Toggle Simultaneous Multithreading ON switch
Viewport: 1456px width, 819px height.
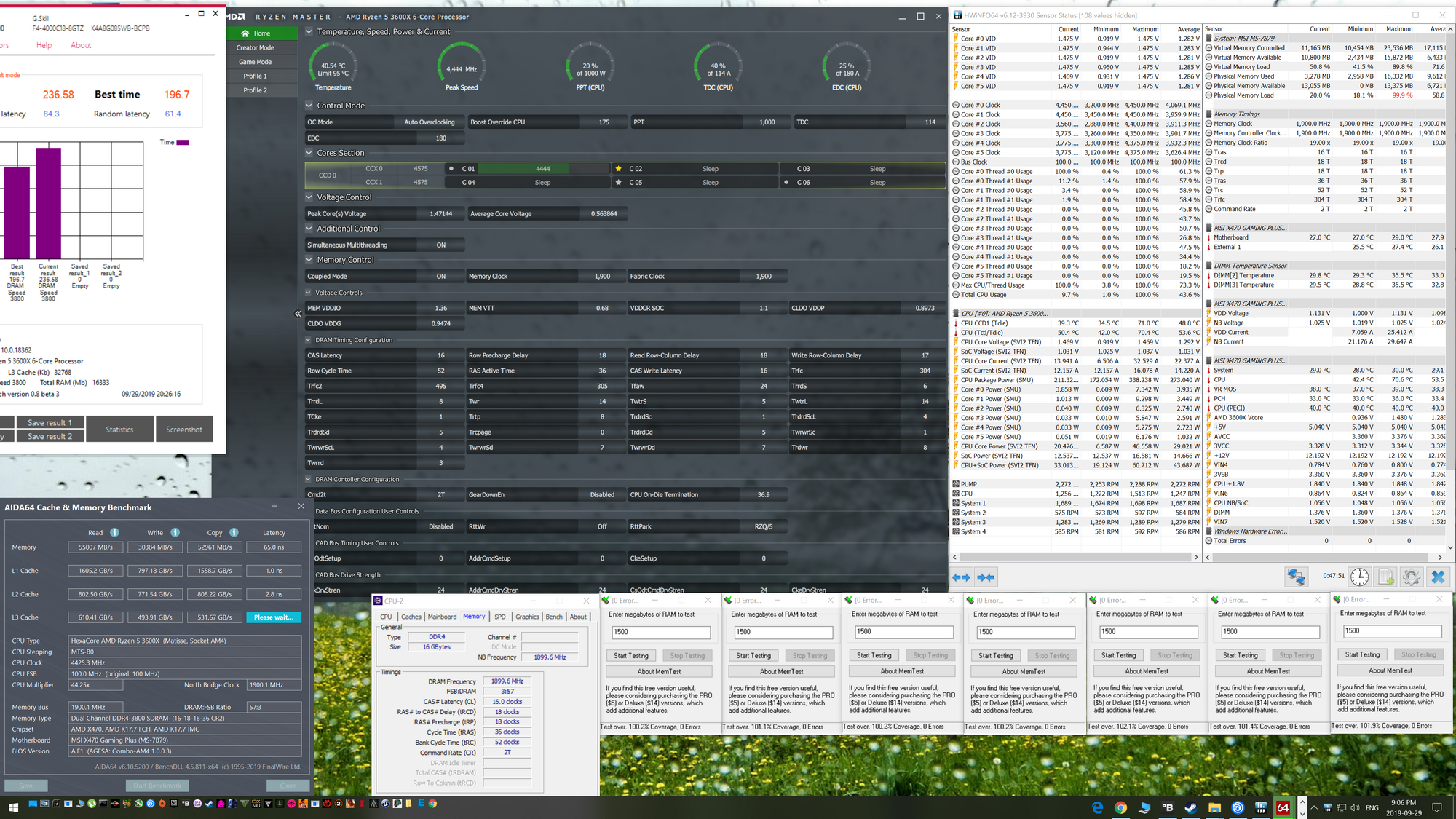[x=441, y=245]
